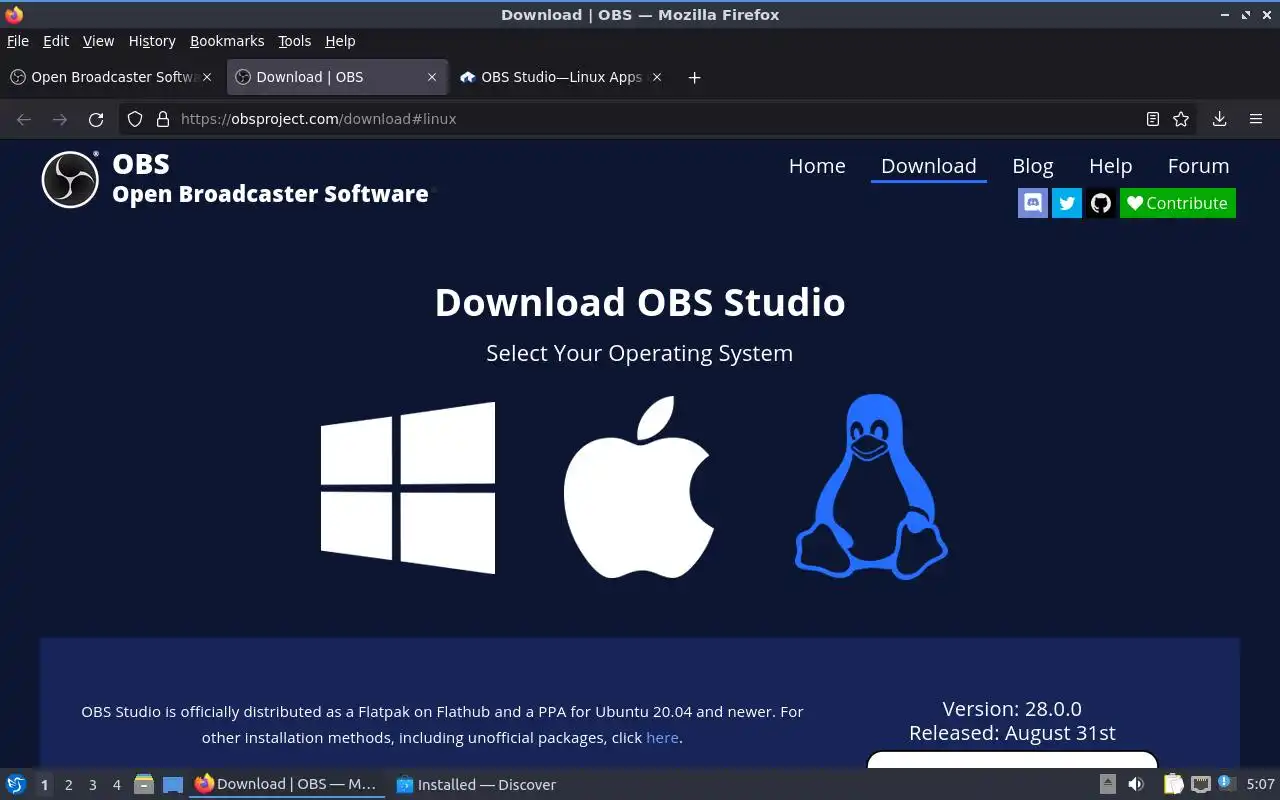Viewport: 1280px width, 800px height.
Task: Bookmark this page with star icon
Action: tap(1181, 119)
